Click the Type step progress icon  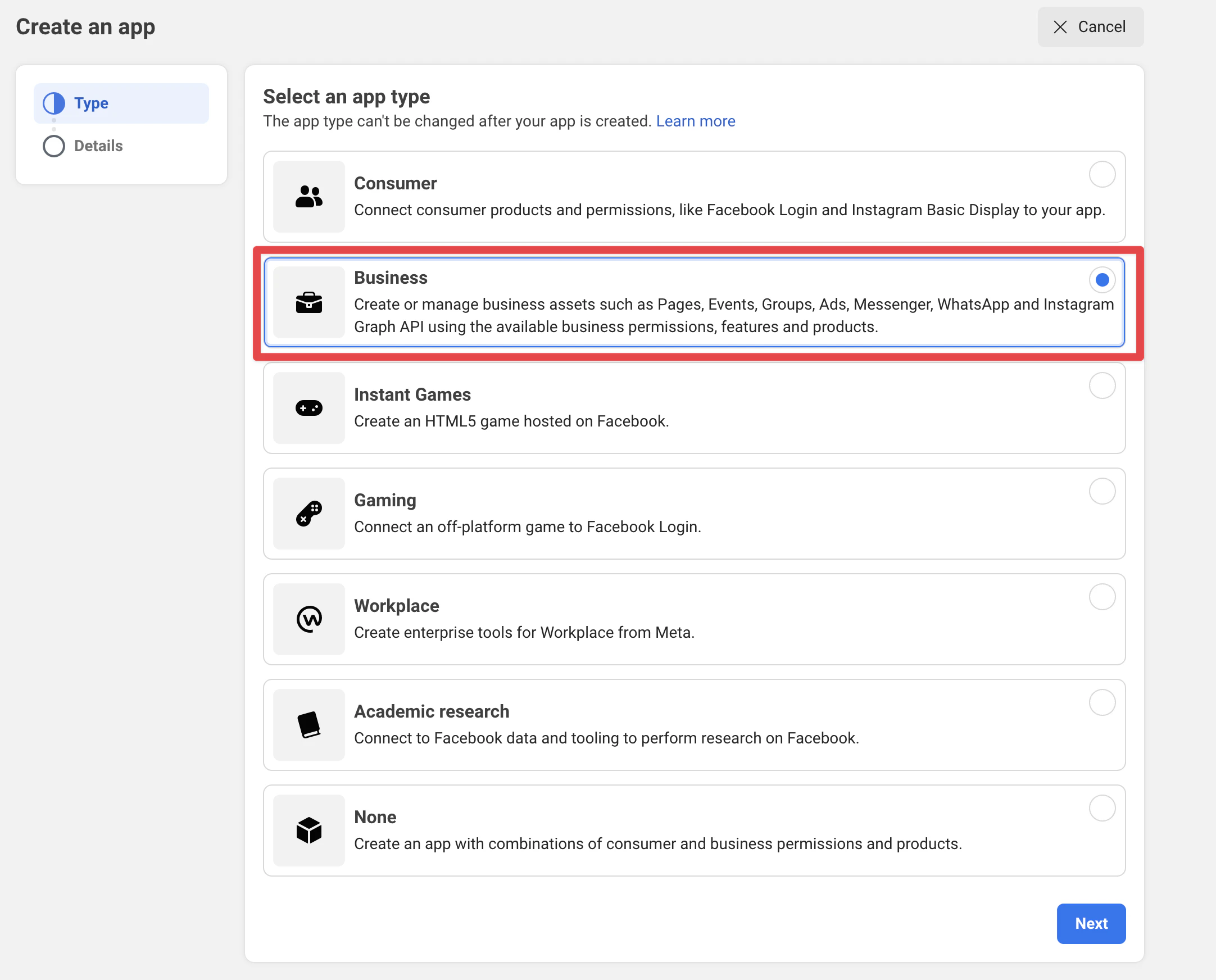[x=53, y=103]
